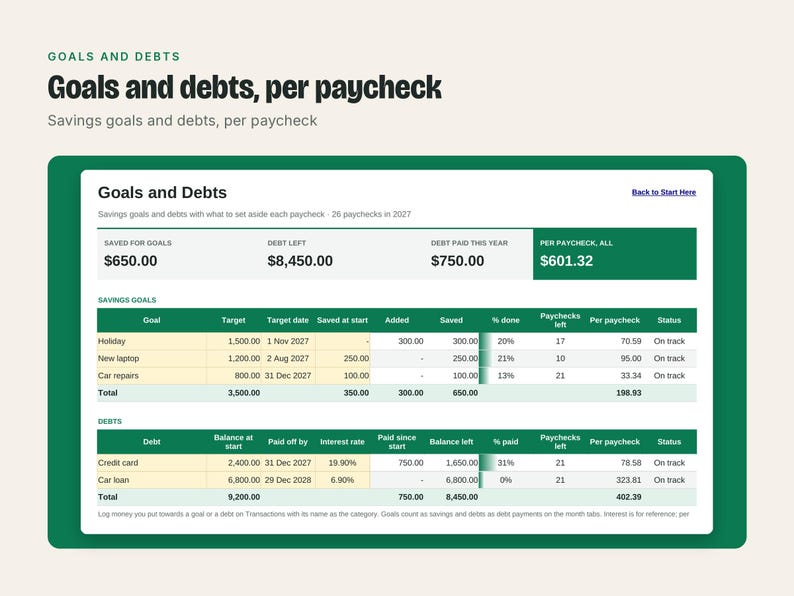Viewport: 794px width, 596px height.
Task: Select debts total balance left 8,450.00
Action: tap(461, 497)
